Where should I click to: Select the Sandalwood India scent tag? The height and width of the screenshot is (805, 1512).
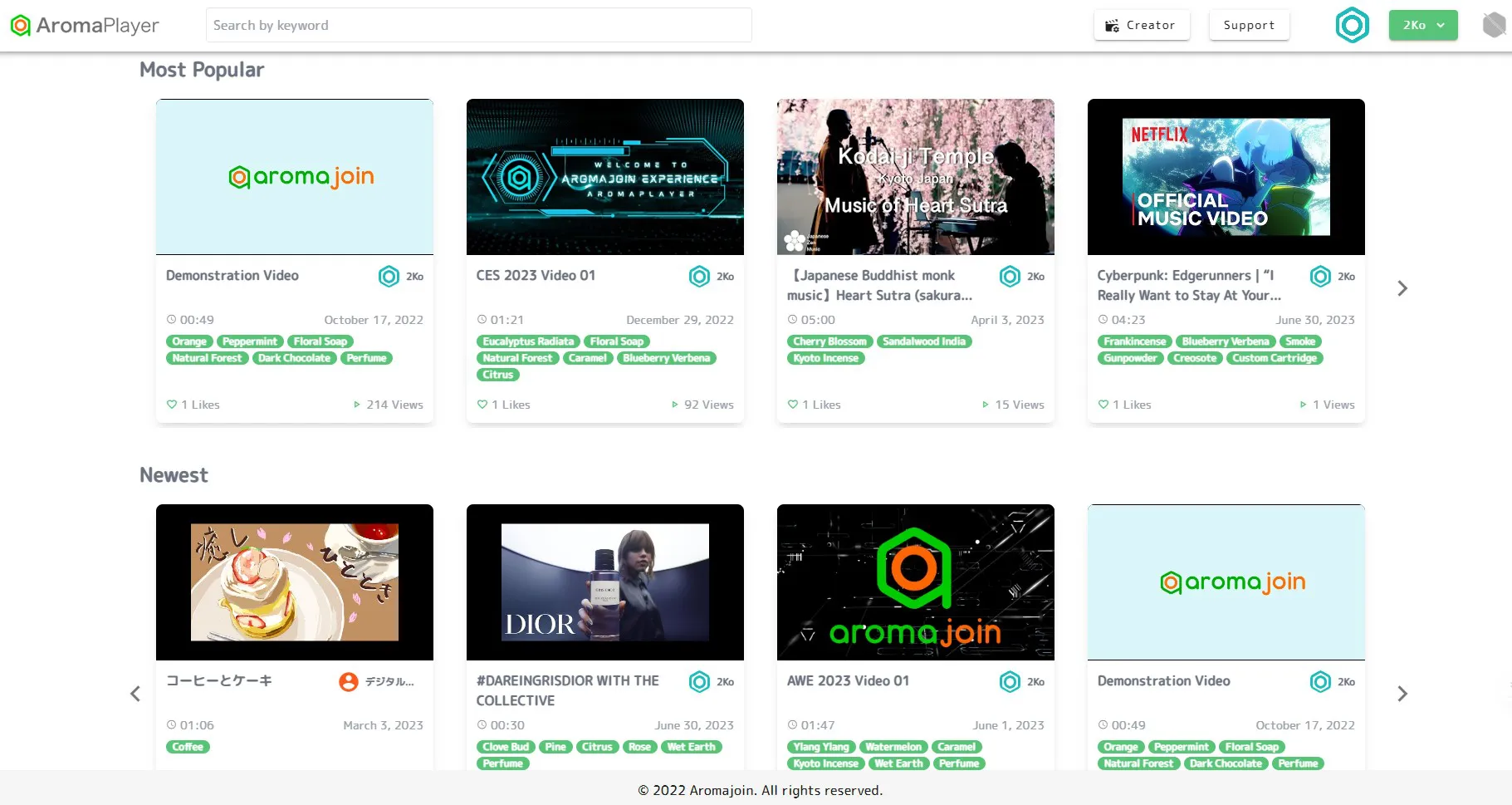click(924, 341)
